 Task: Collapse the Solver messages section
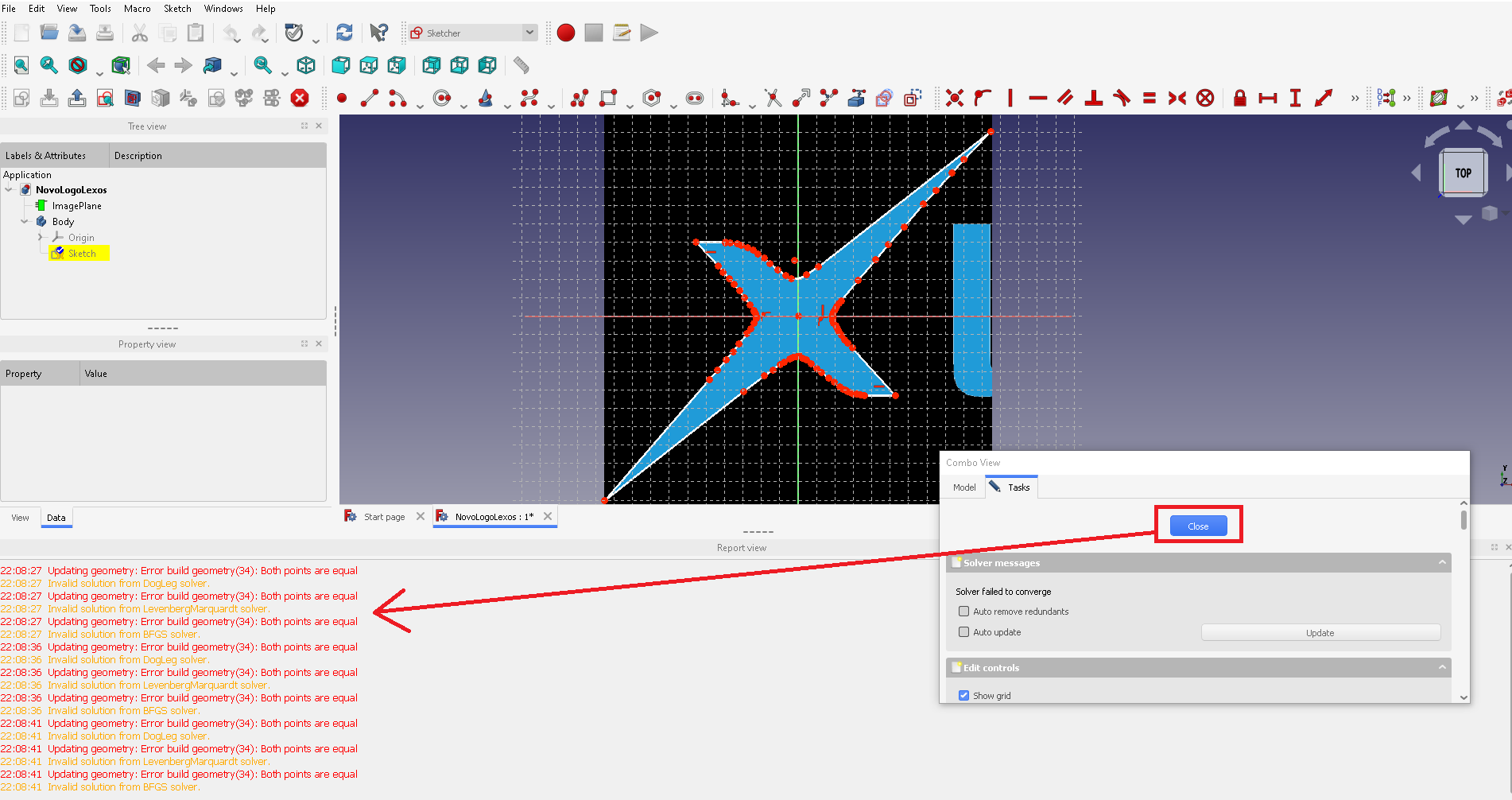[1443, 562]
